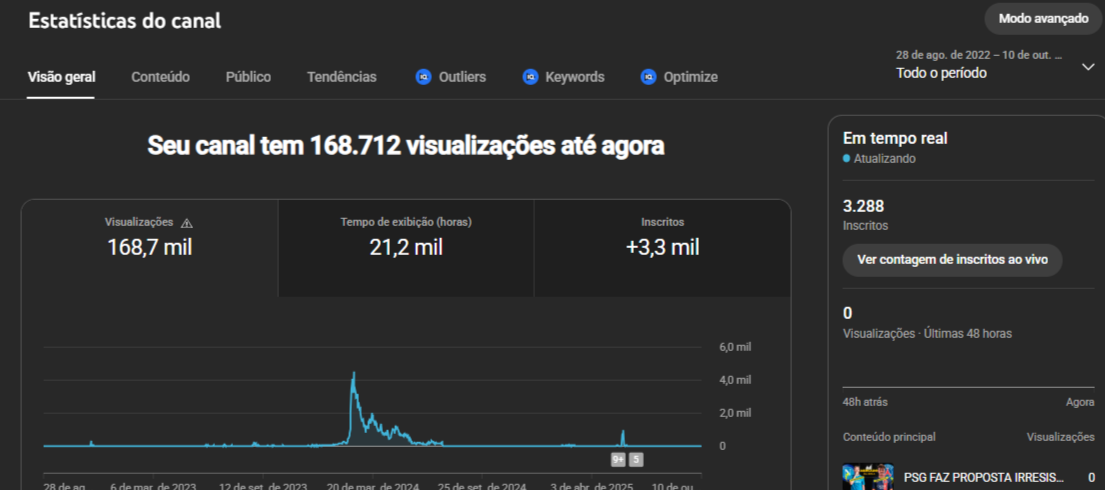Screen dimensions: 1105x490
Task: Open the 9+ marker on the chart timeline
Action: [x=618, y=460]
